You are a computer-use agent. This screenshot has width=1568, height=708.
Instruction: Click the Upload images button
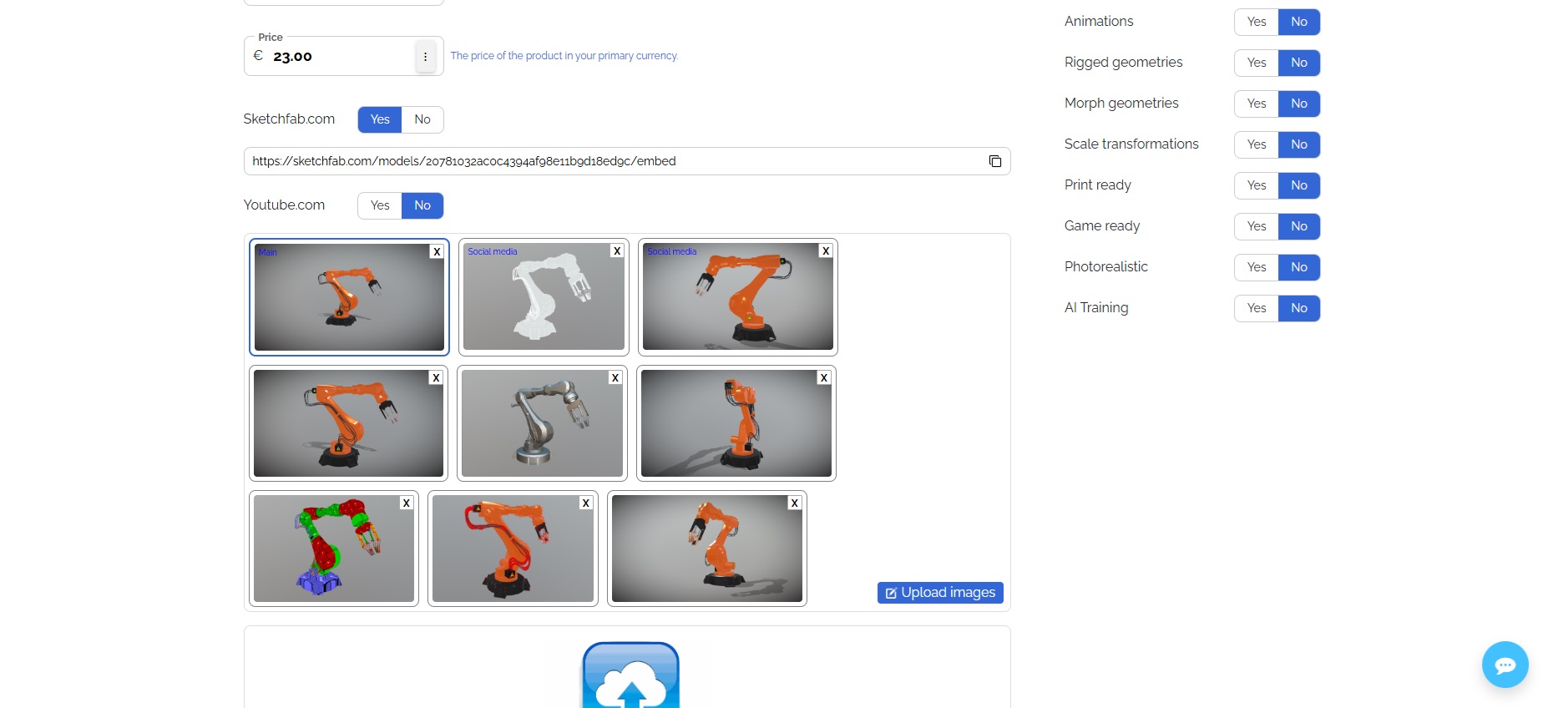click(939, 592)
